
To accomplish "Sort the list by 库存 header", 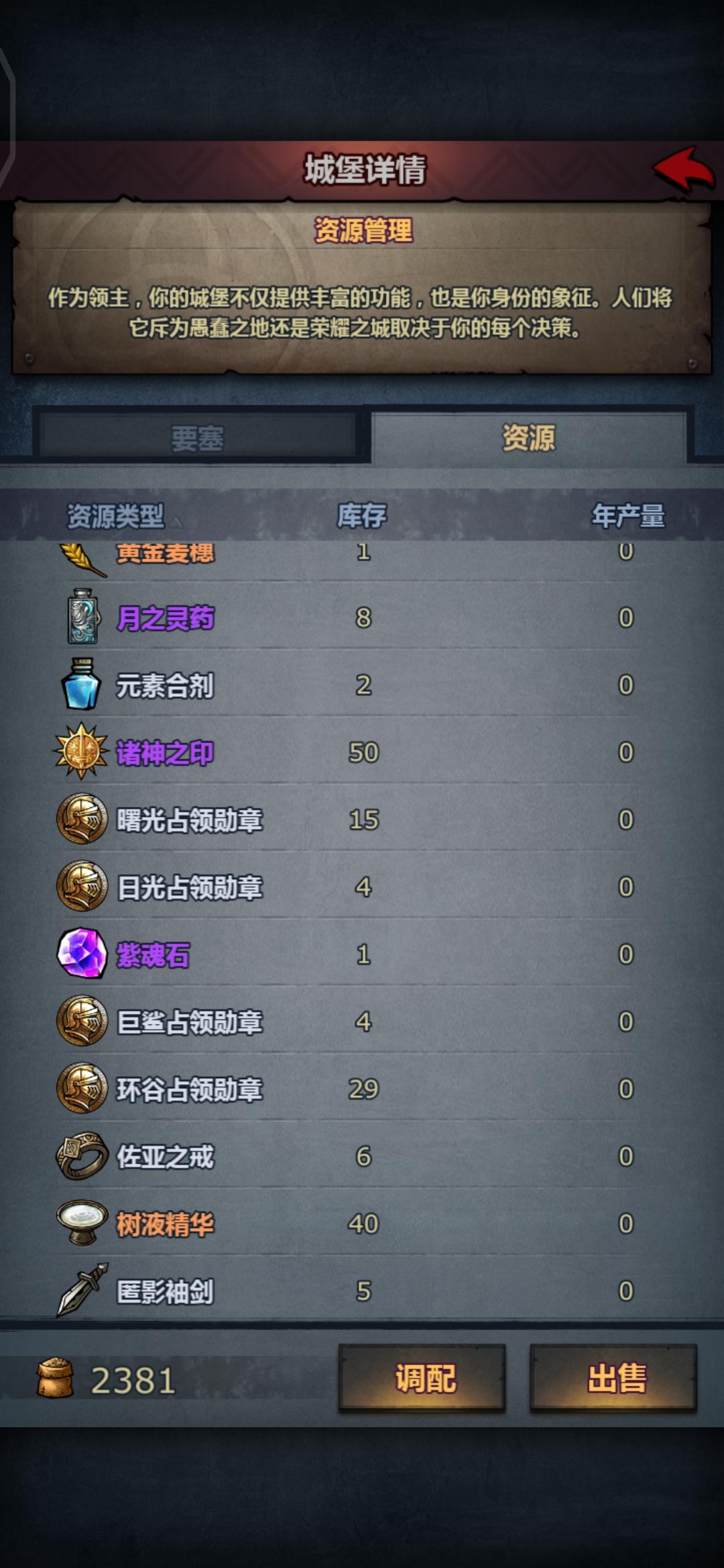I will tap(361, 515).
